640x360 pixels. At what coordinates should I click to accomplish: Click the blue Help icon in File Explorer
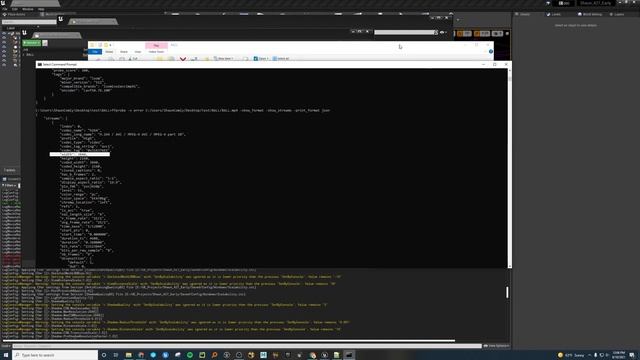491,51
